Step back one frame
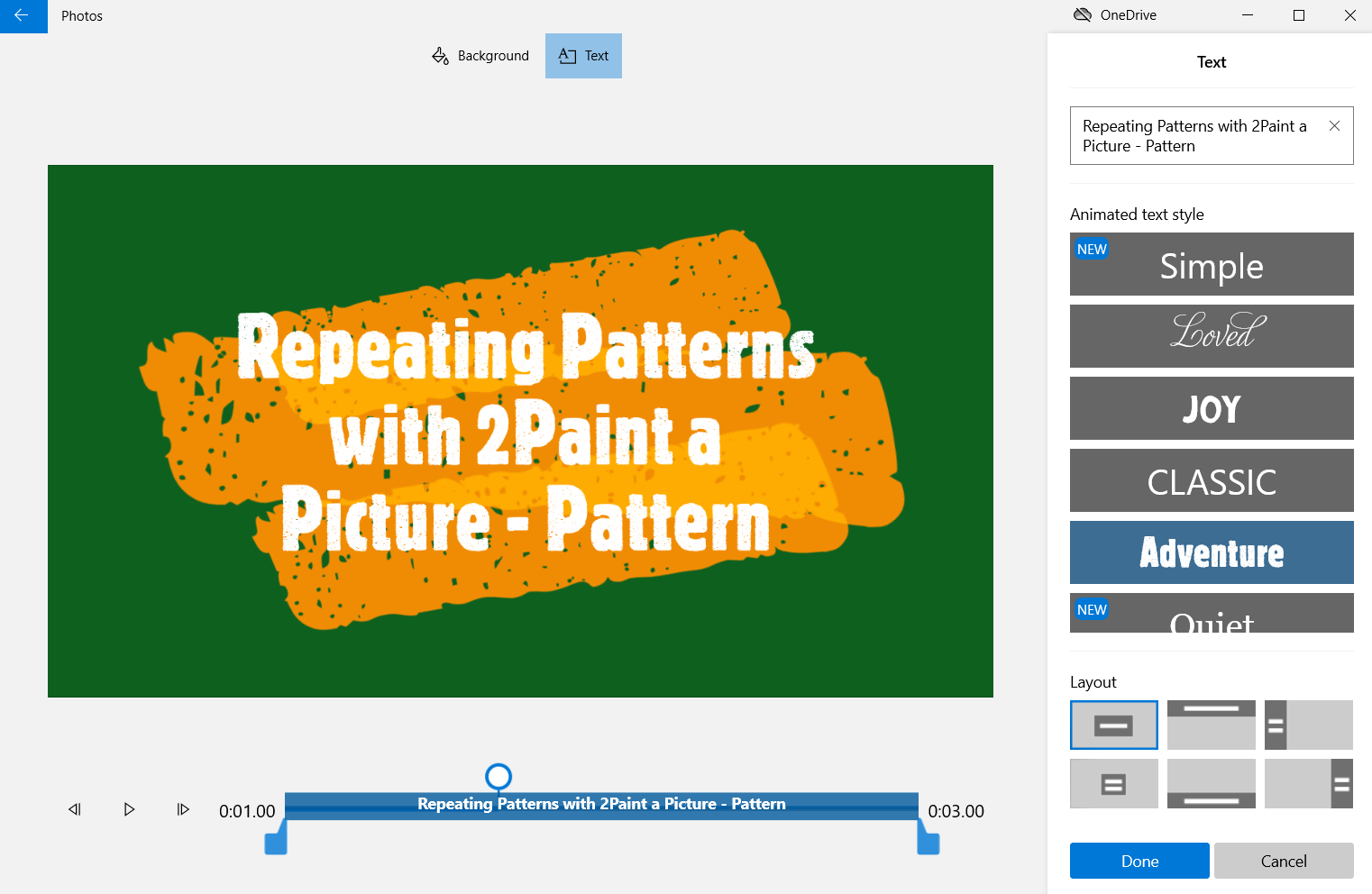Screen dimensions: 1372x894 pyautogui.click(x=75, y=809)
